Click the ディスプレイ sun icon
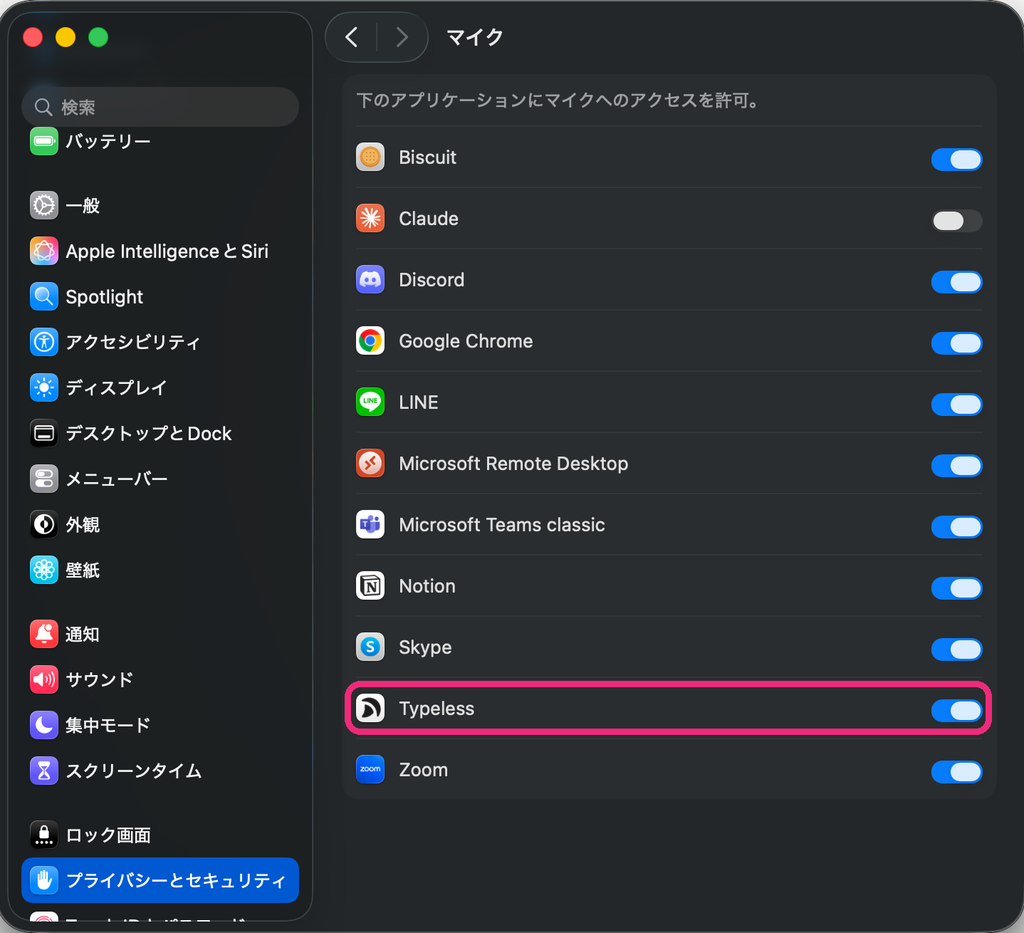Viewport: 1024px width, 933px height. pos(44,388)
